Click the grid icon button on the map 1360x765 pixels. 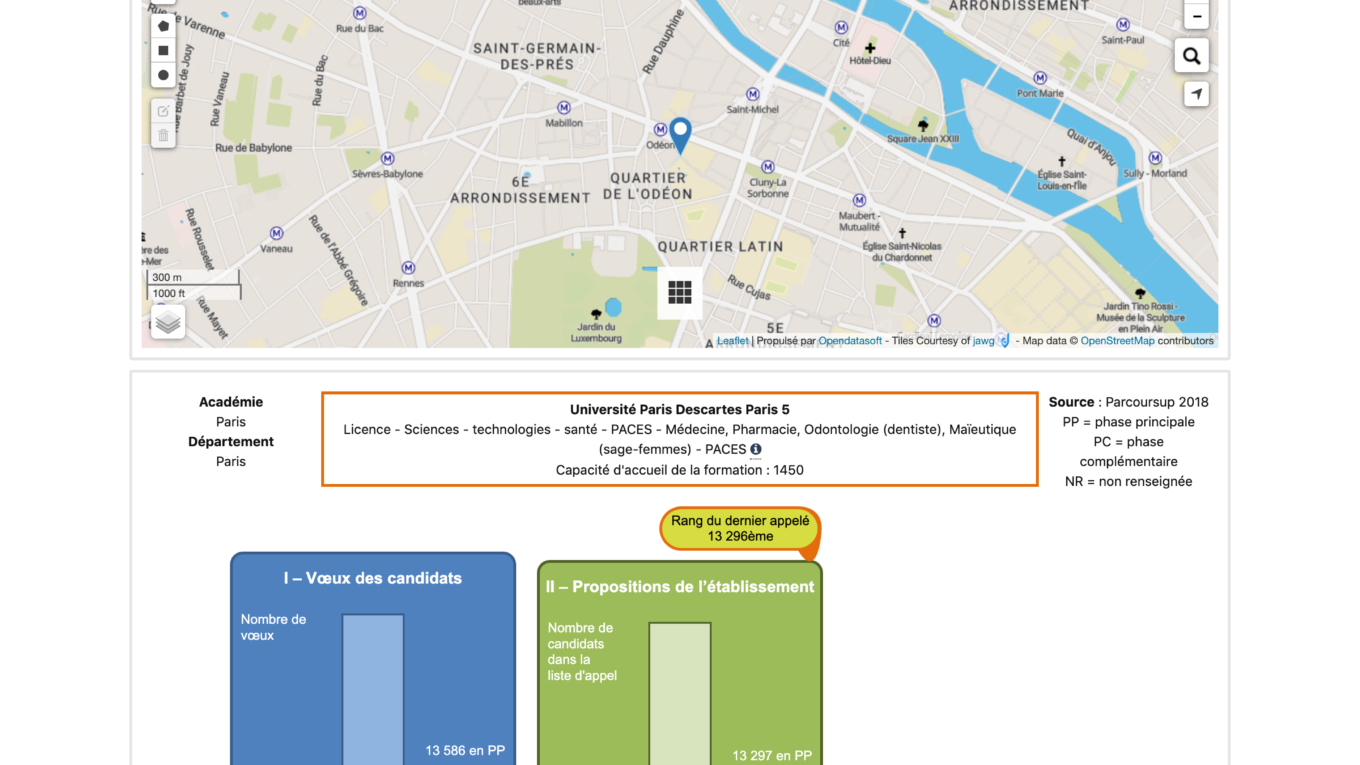680,292
